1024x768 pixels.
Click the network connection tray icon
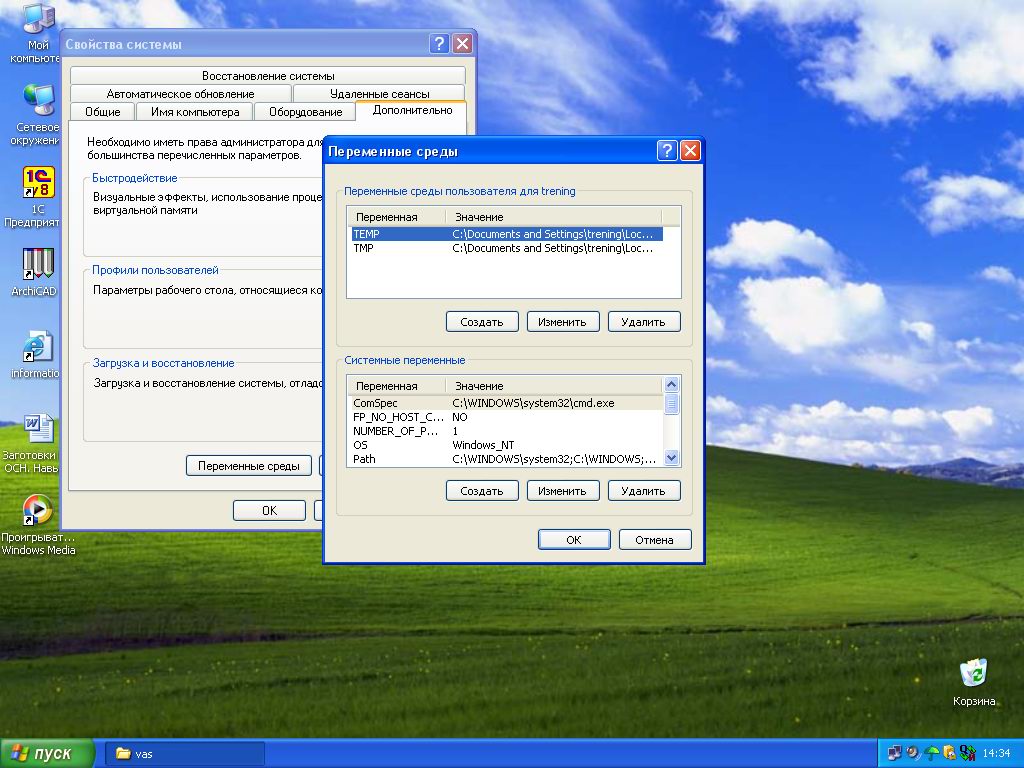(x=895, y=753)
